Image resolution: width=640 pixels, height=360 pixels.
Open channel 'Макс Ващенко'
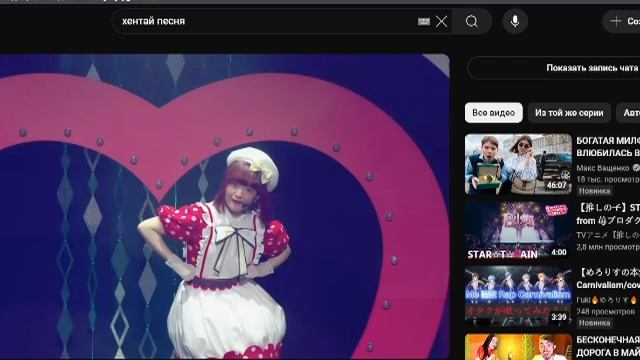pyautogui.click(x=603, y=168)
